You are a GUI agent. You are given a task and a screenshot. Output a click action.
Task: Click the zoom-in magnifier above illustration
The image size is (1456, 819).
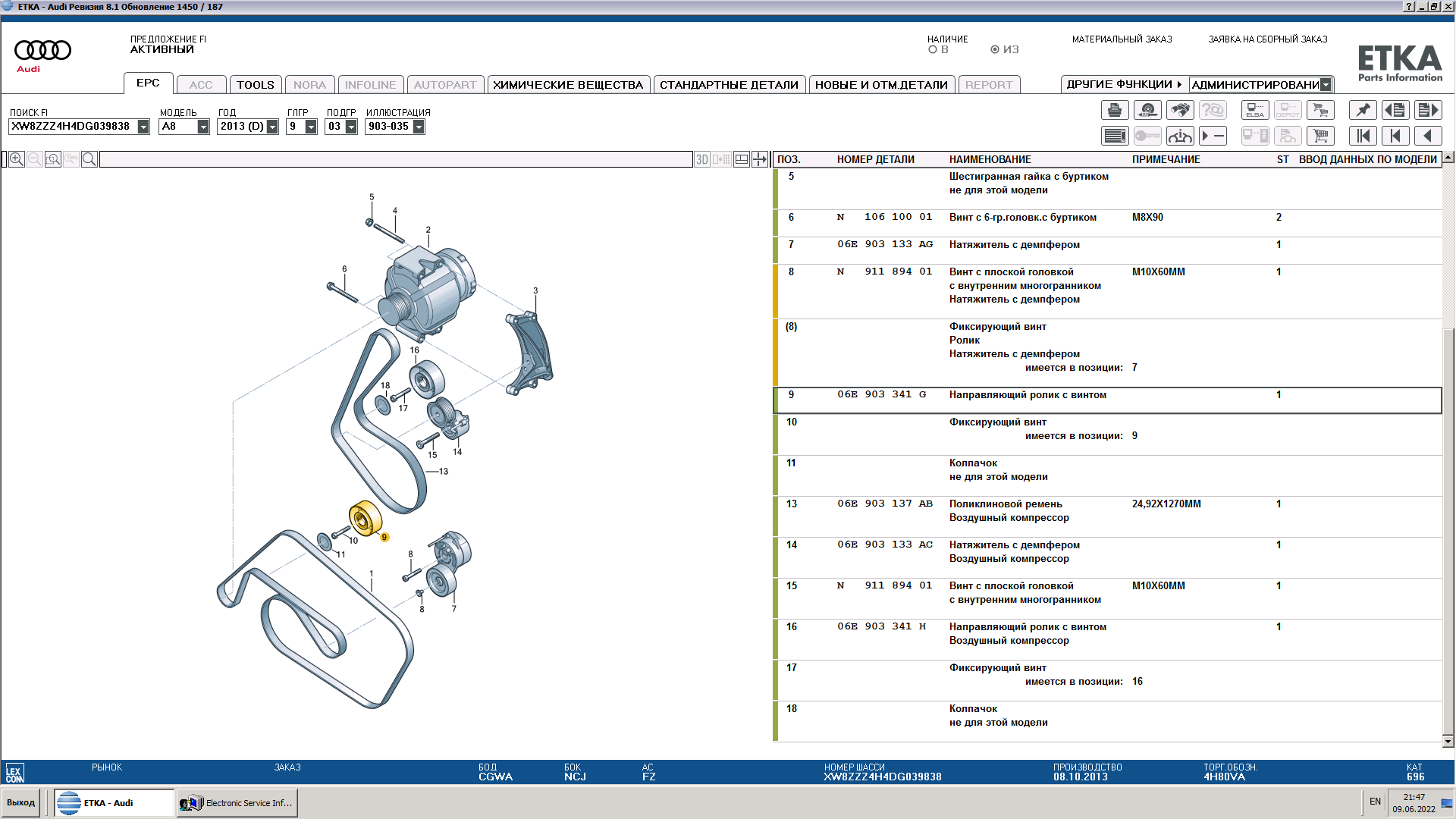click(17, 159)
